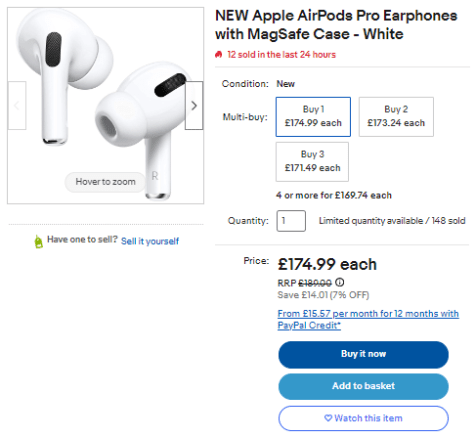Watch this item

click(x=363, y=418)
